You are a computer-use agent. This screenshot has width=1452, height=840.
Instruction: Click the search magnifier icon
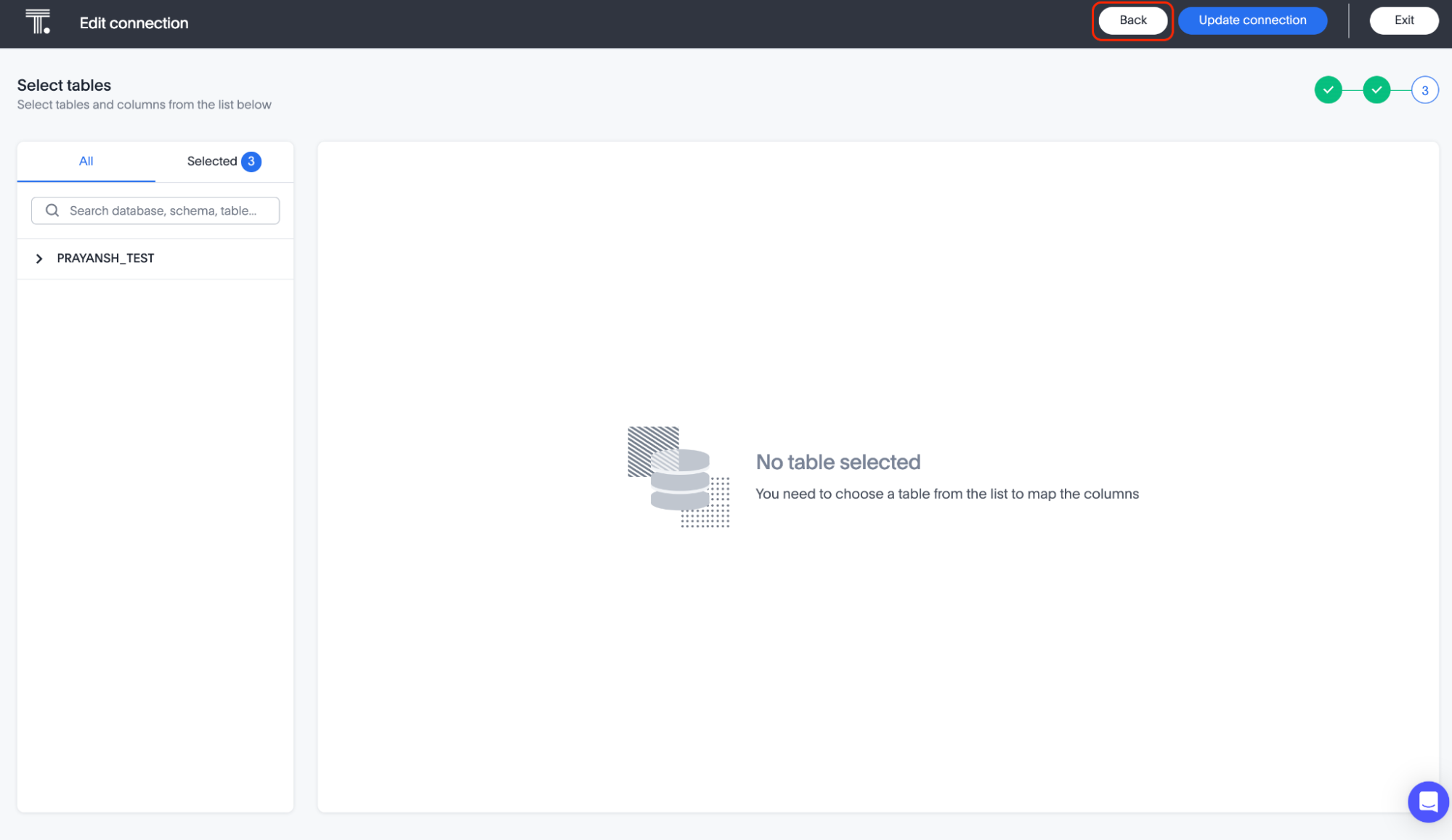(x=52, y=211)
